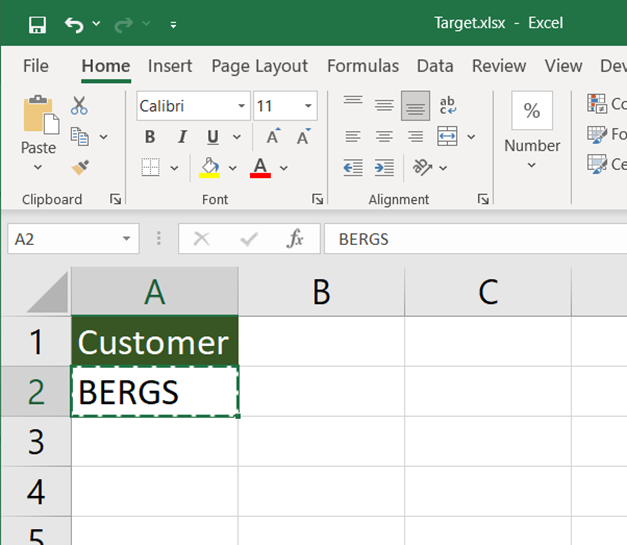627x545 pixels.
Task: Toggle Bottom Align for the cell
Action: 416,105
